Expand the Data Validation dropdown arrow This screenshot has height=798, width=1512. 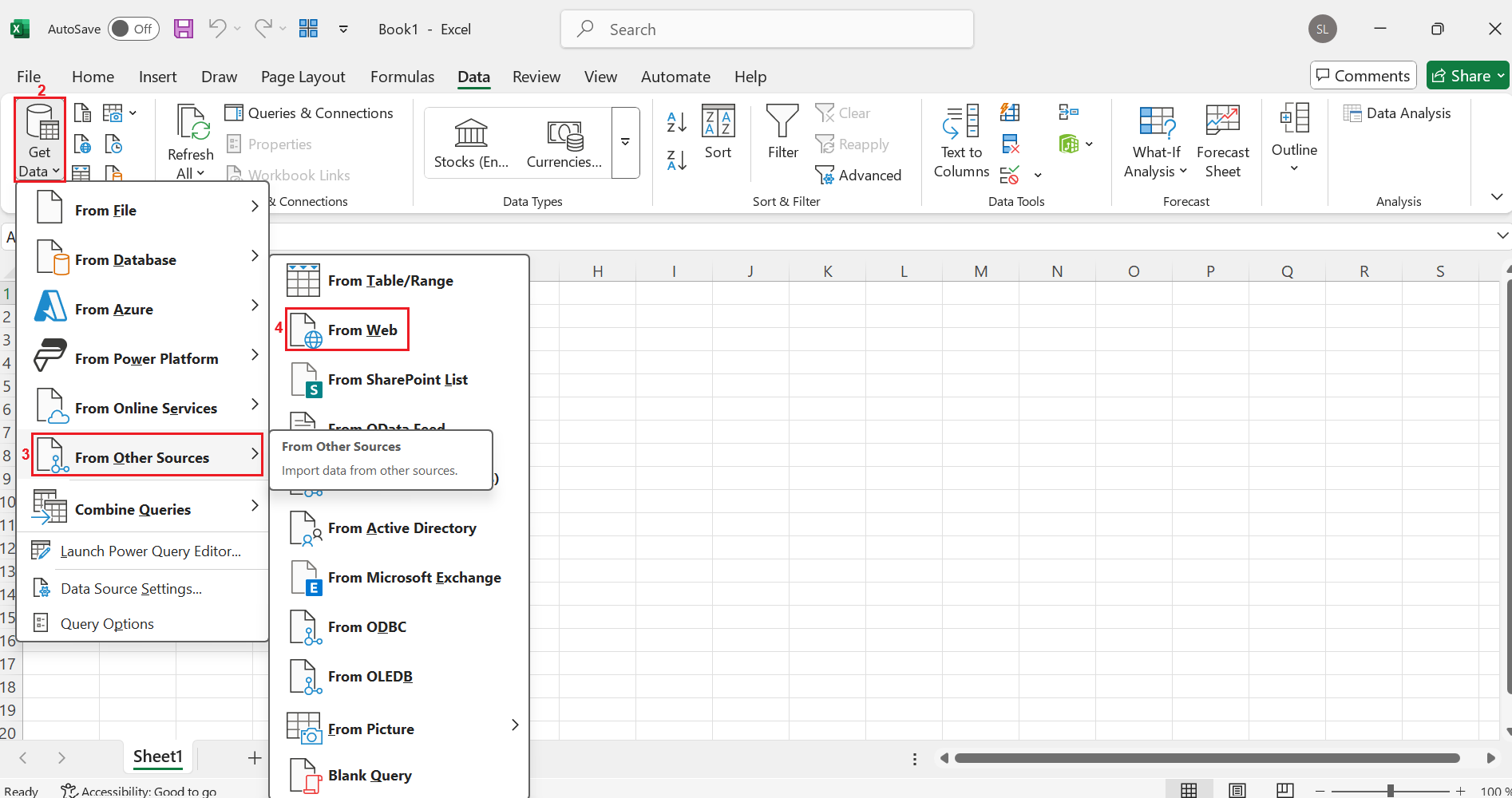(x=1038, y=175)
